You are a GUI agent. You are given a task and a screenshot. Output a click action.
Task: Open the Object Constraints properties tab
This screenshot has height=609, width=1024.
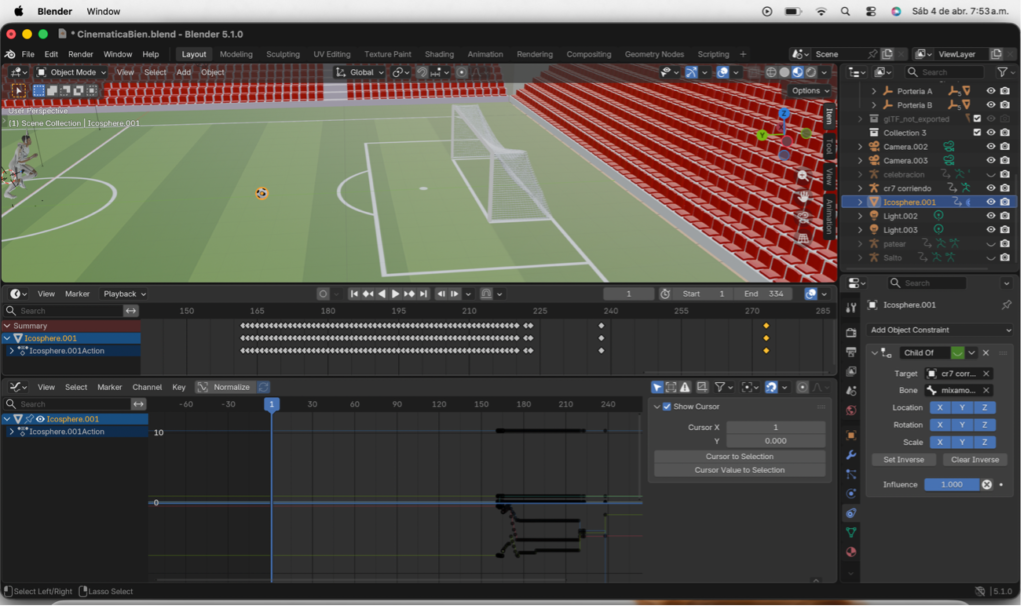[x=851, y=513]
